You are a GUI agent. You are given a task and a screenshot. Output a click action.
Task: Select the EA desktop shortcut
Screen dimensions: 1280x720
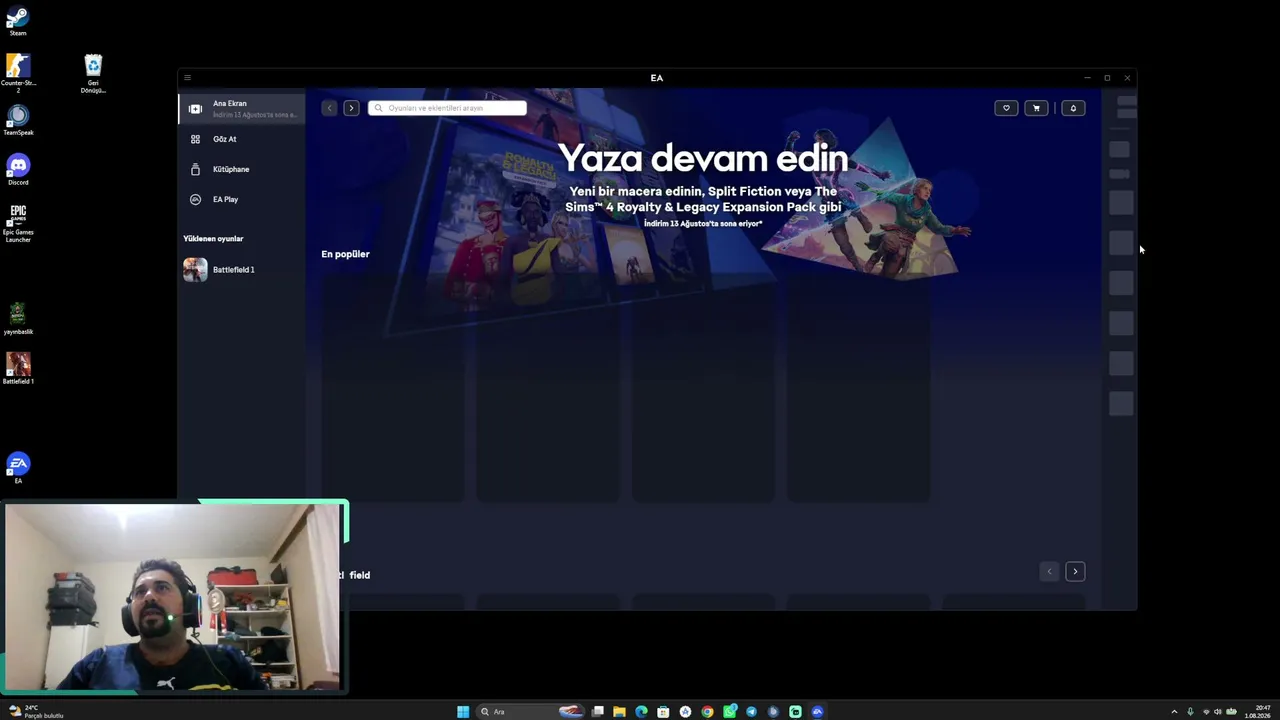tap(18, 467)
